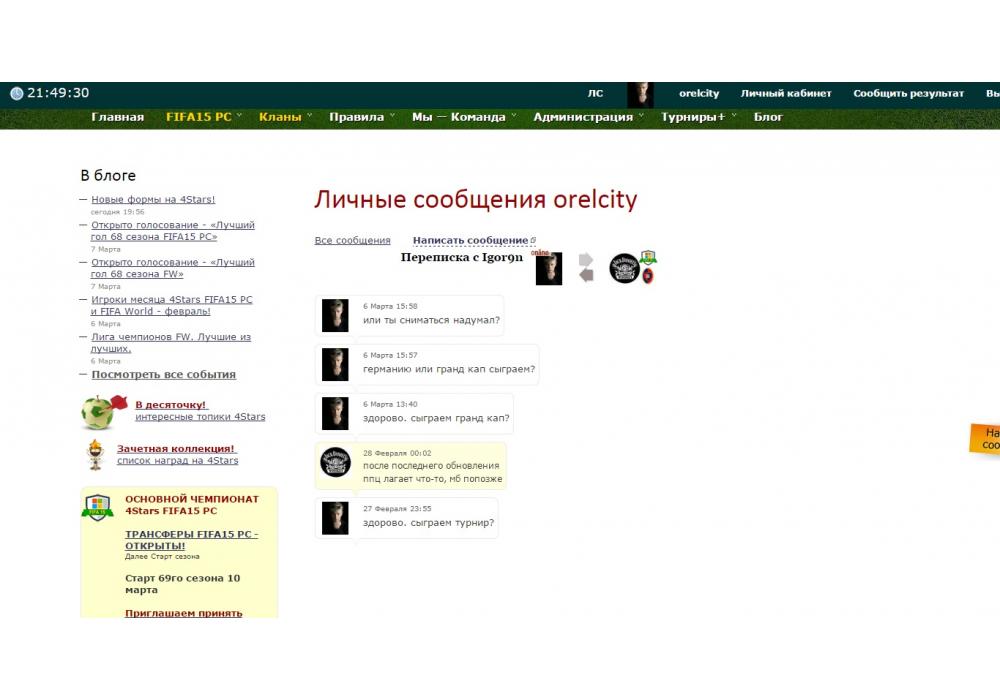The image size is (1000, 700).
Task: Click the green shield championship badge icon
Action: pos(97,507)
